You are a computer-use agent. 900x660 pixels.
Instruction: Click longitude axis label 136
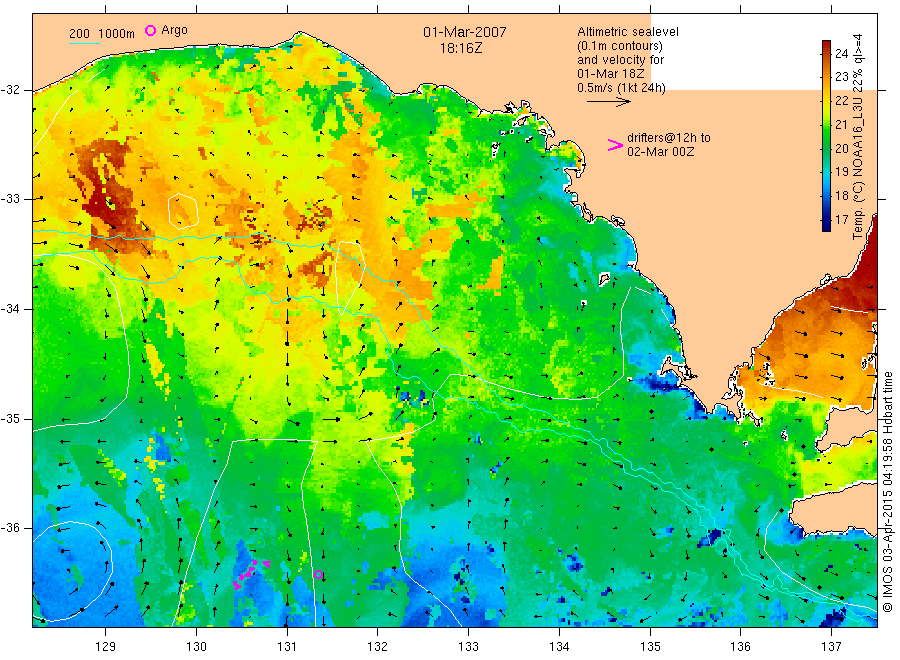740,647
